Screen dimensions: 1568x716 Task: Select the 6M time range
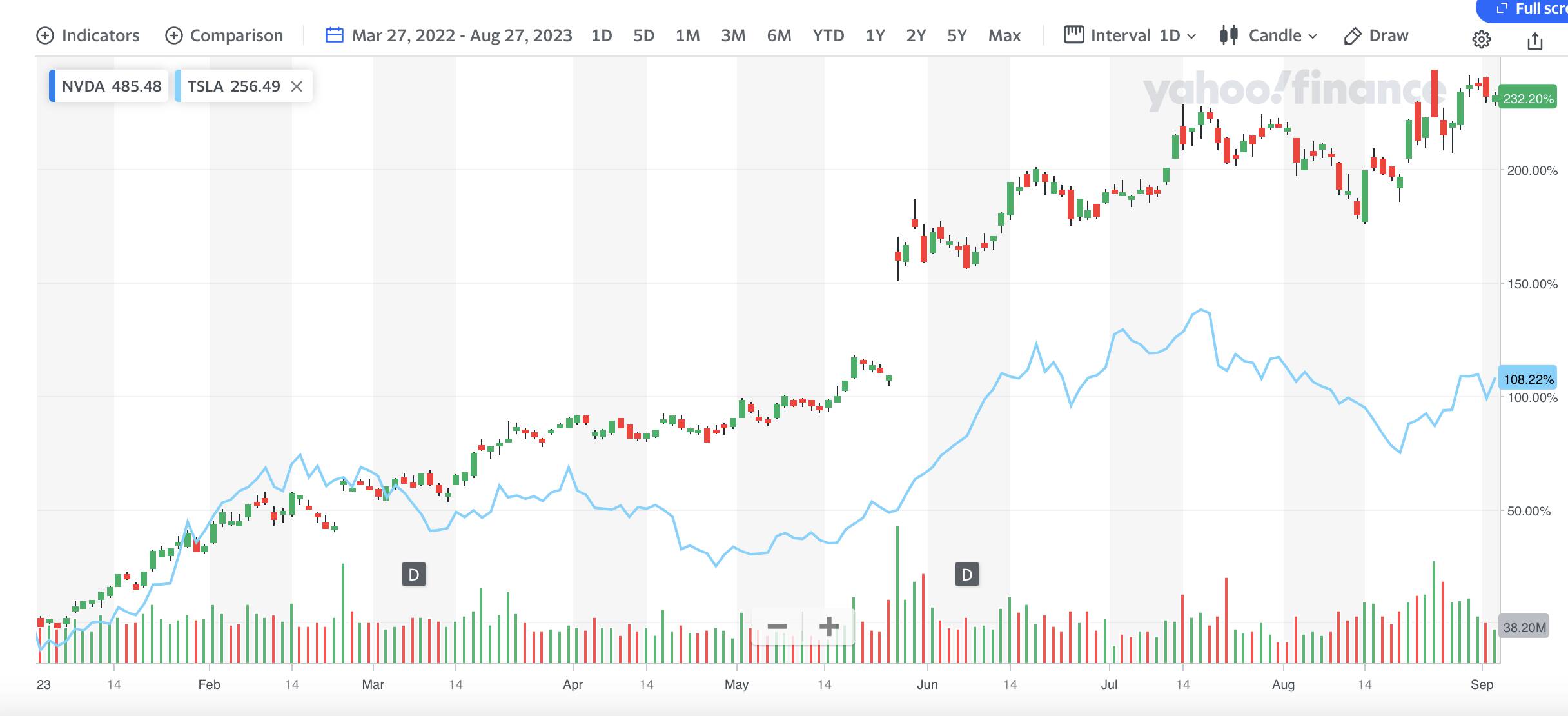tap(779, 35)
